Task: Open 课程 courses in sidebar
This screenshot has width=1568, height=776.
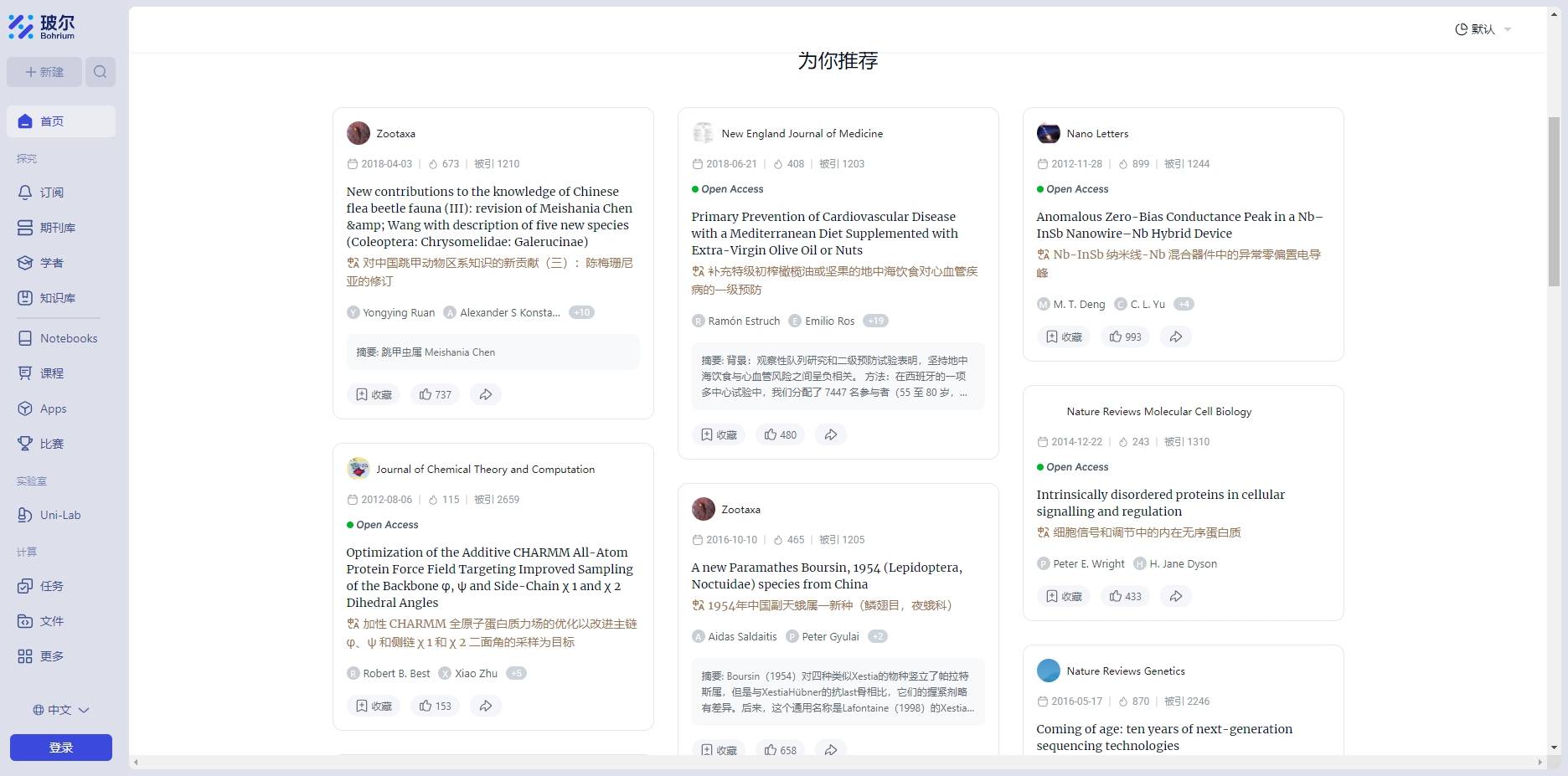Action: pyautogui.click(x=61, y=373)
